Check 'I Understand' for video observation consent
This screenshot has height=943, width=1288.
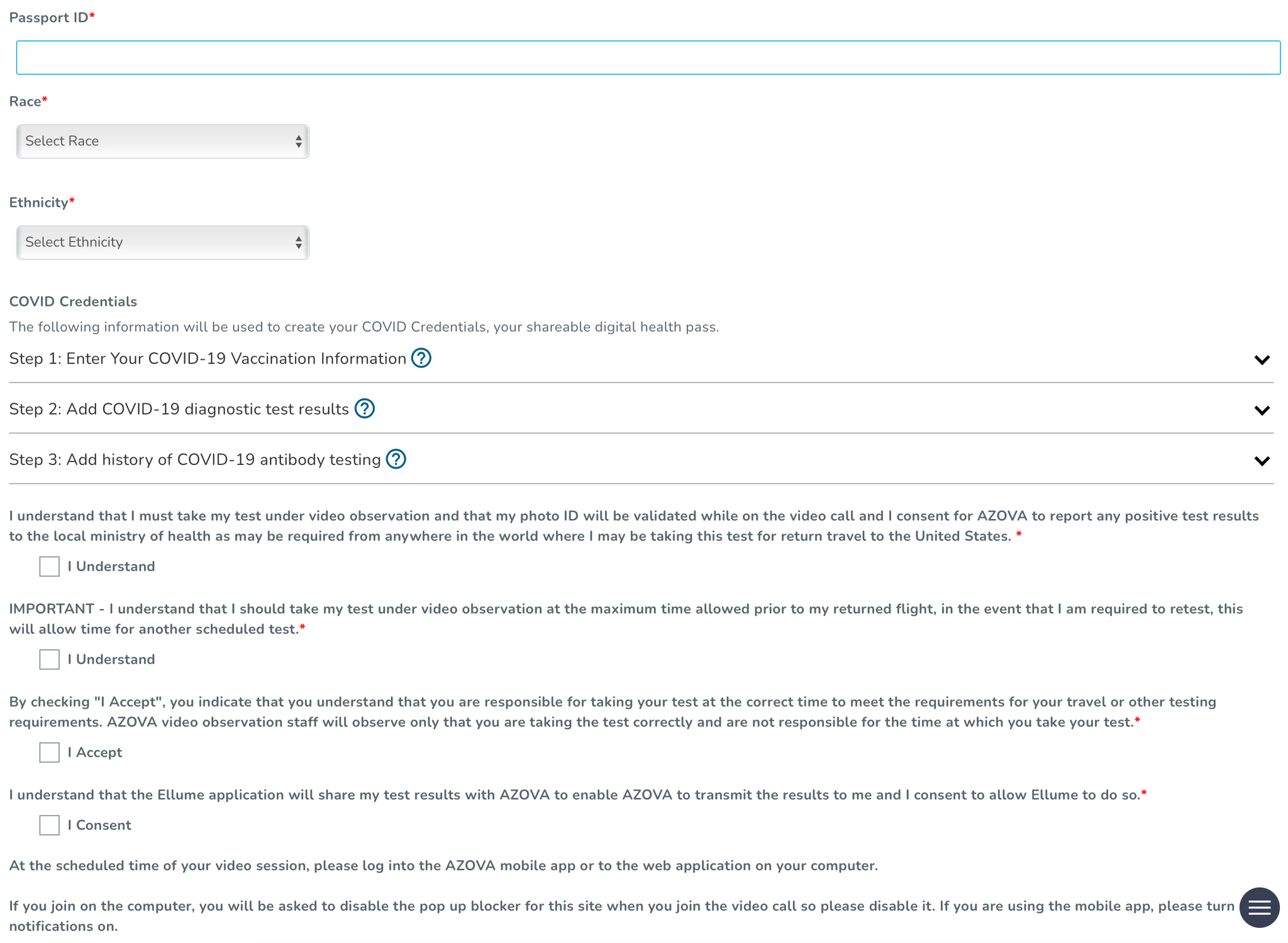(48, 566)
